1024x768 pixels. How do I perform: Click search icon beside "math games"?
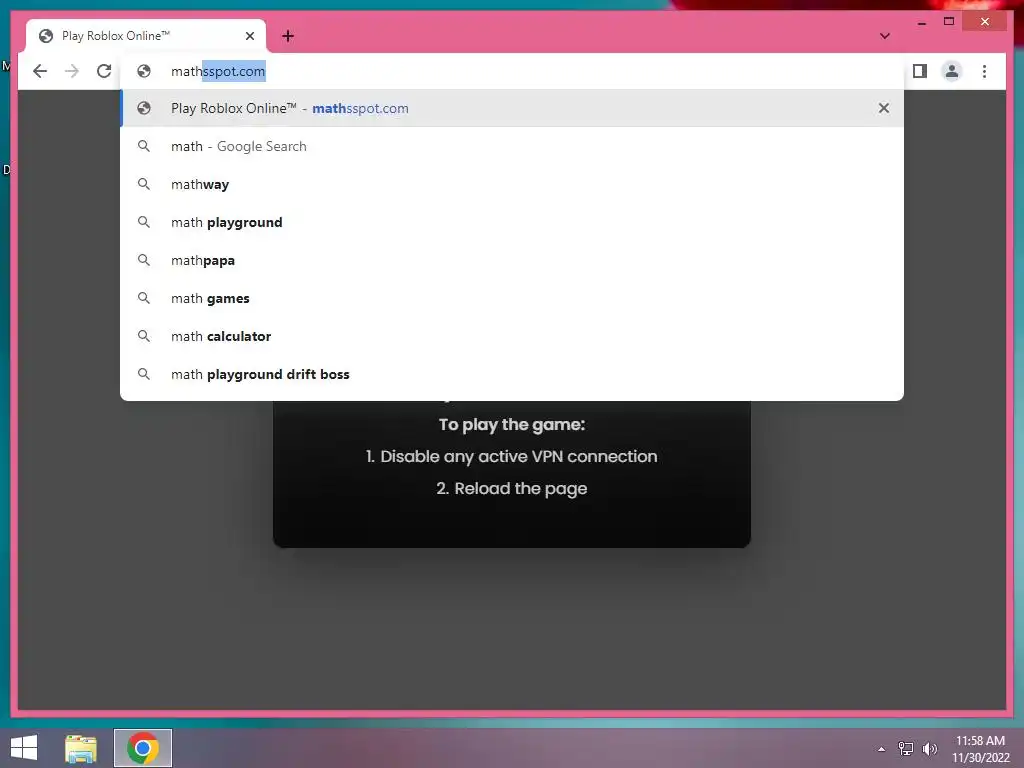point(144,298)
